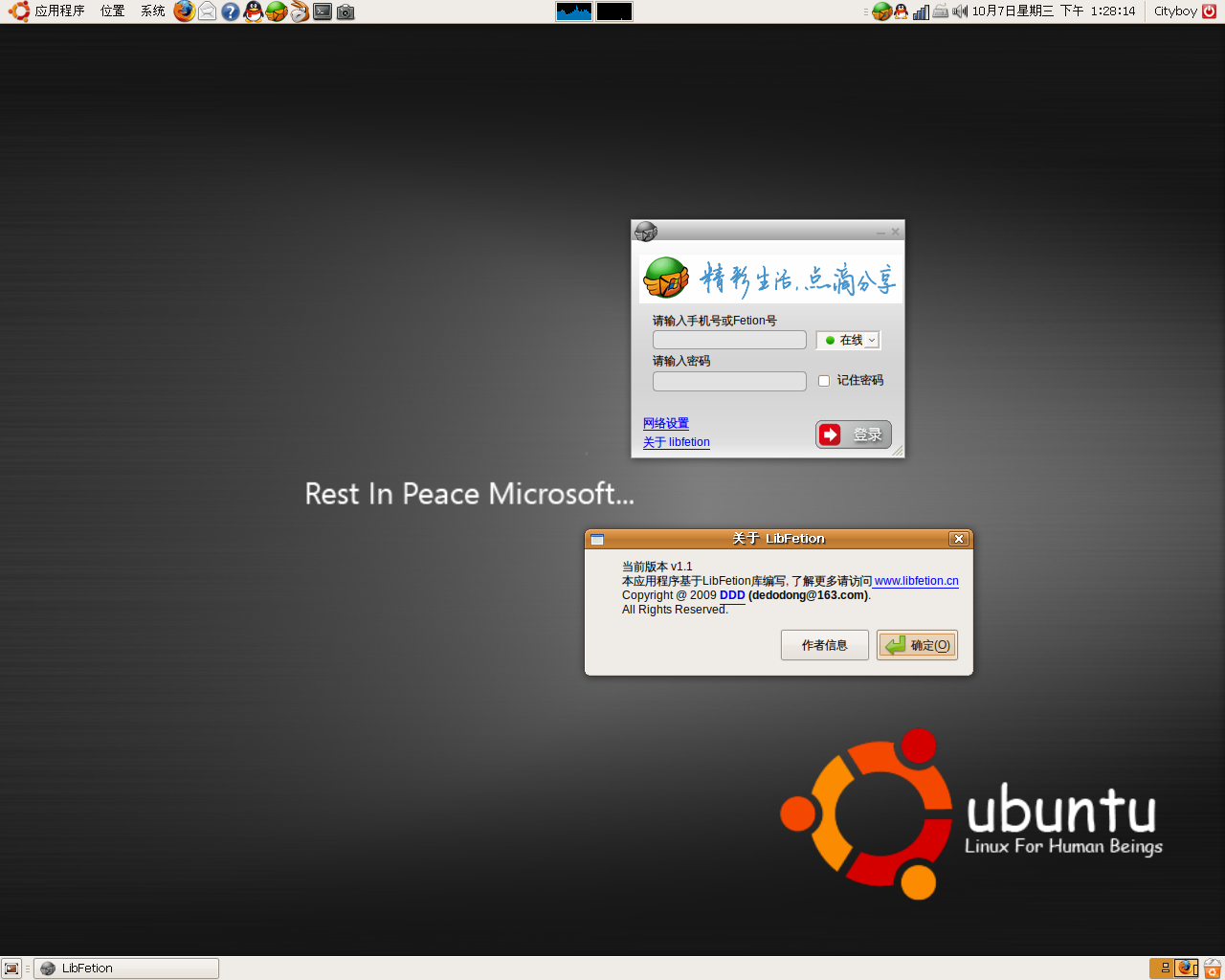
Task: Toggle the 记住密码 remember password checkbox
Action: click(x=824, y=381)
